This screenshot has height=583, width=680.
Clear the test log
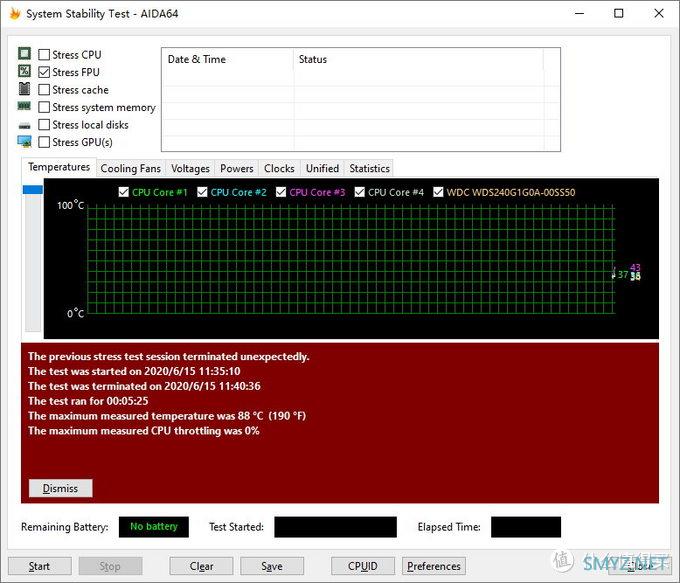coord(201,566)
